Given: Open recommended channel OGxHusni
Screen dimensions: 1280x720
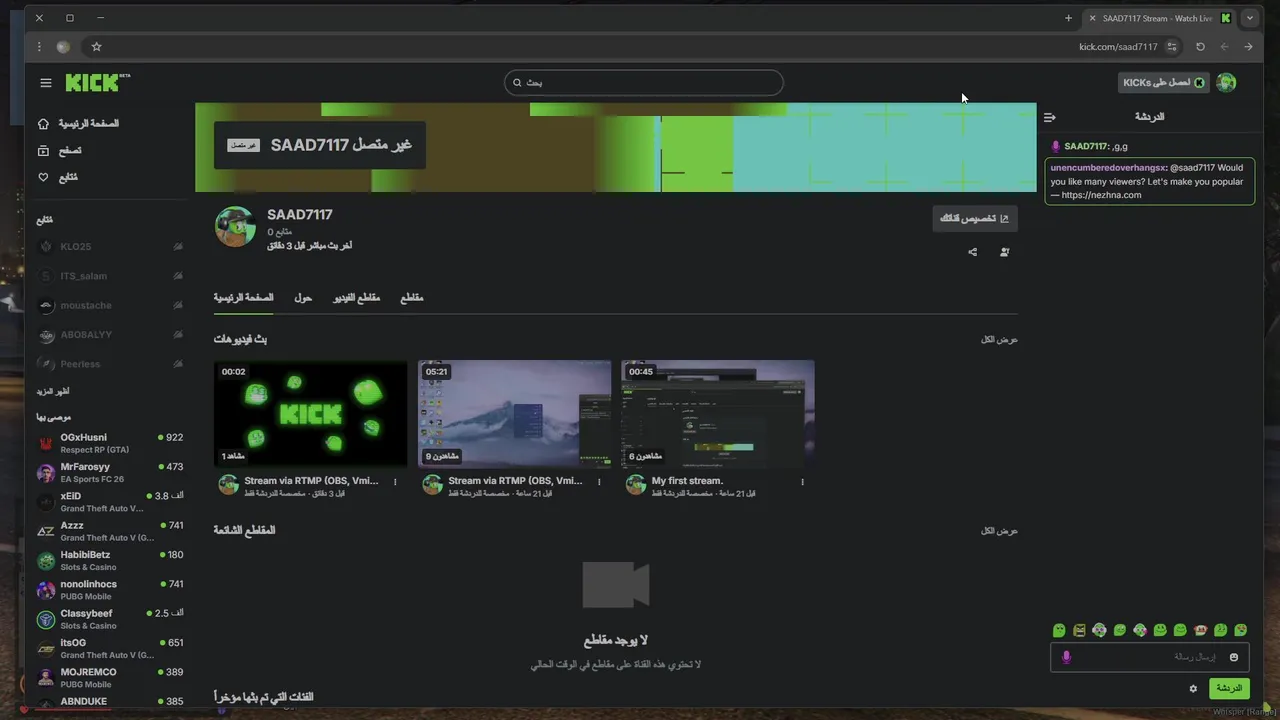Looking at the screenshot, I should [x=110, y=443].
